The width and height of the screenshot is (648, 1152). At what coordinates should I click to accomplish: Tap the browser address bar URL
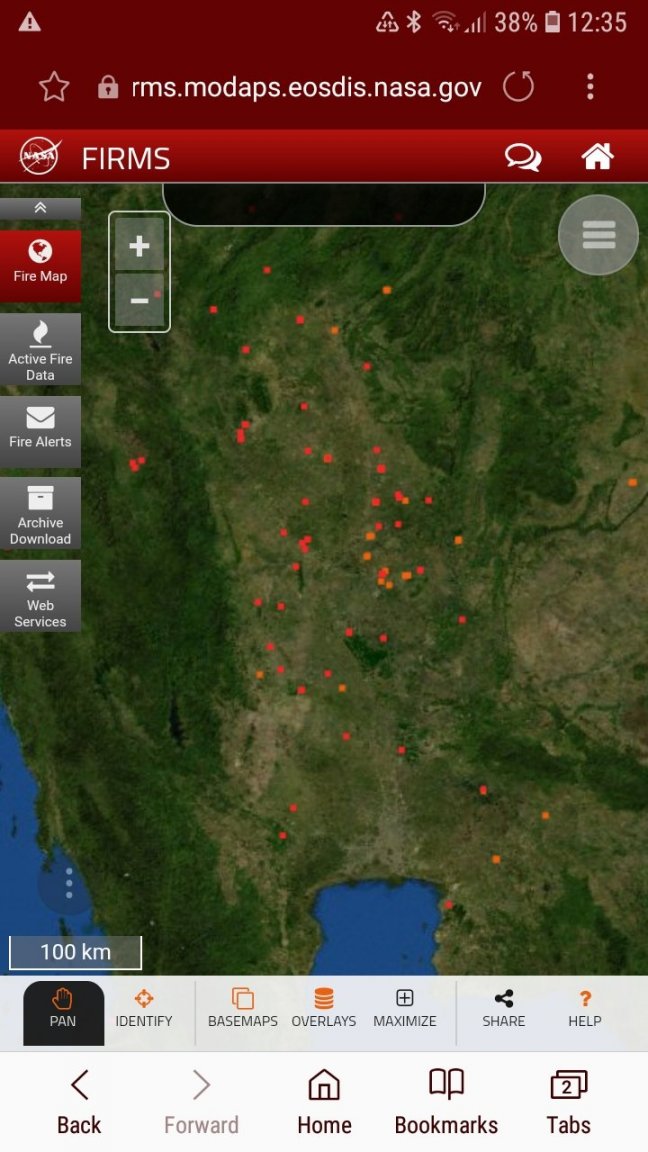coord(306,87)
